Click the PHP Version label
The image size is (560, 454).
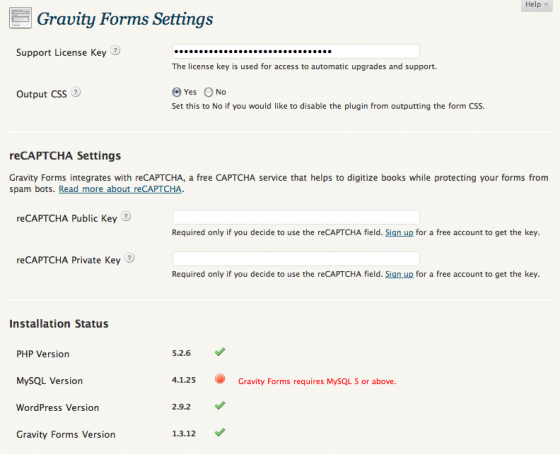click(43, 354)
